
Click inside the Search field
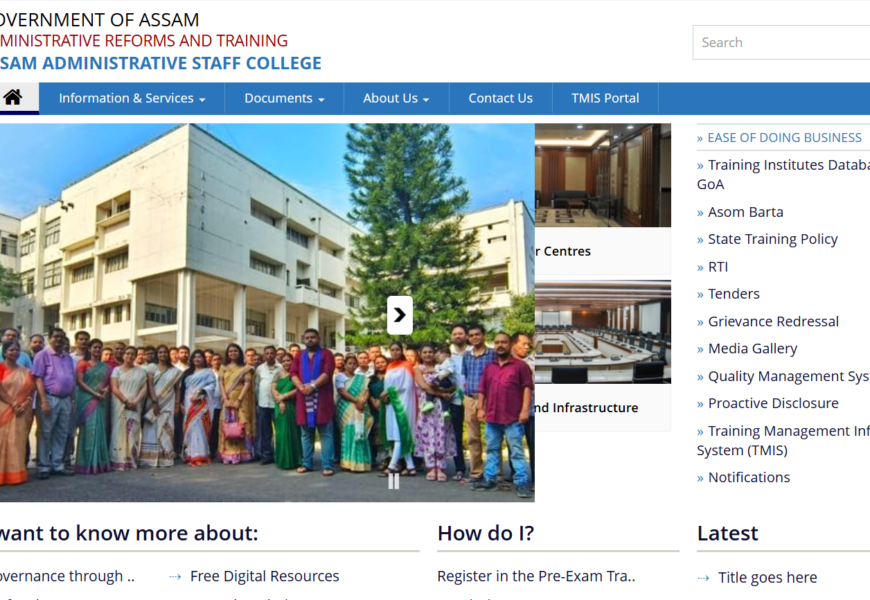780,42
